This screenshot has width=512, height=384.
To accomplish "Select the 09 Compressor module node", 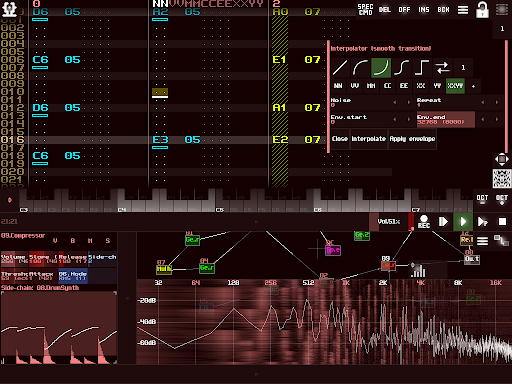I will (x=388, y=265).
